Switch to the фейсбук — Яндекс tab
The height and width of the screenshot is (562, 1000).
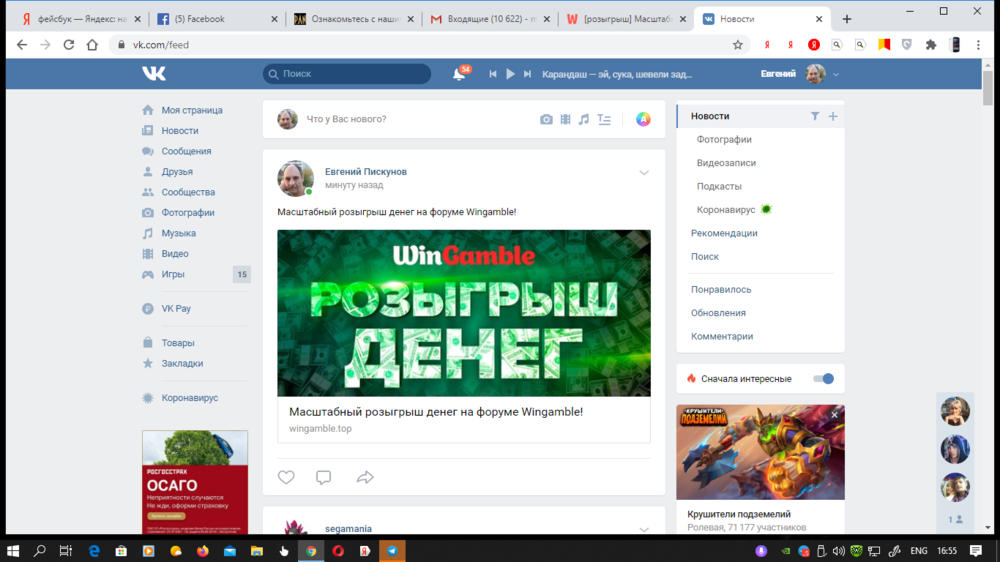[x=80, y=19]
